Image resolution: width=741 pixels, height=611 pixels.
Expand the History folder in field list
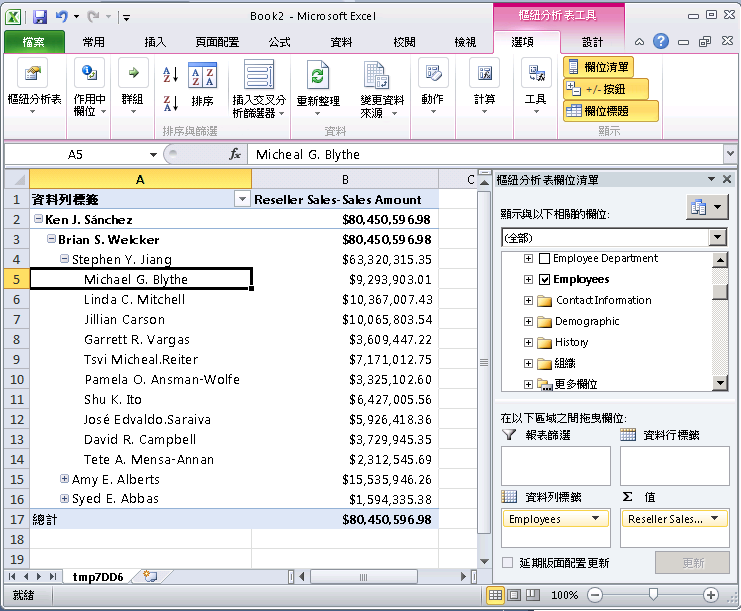coord(528,343)
